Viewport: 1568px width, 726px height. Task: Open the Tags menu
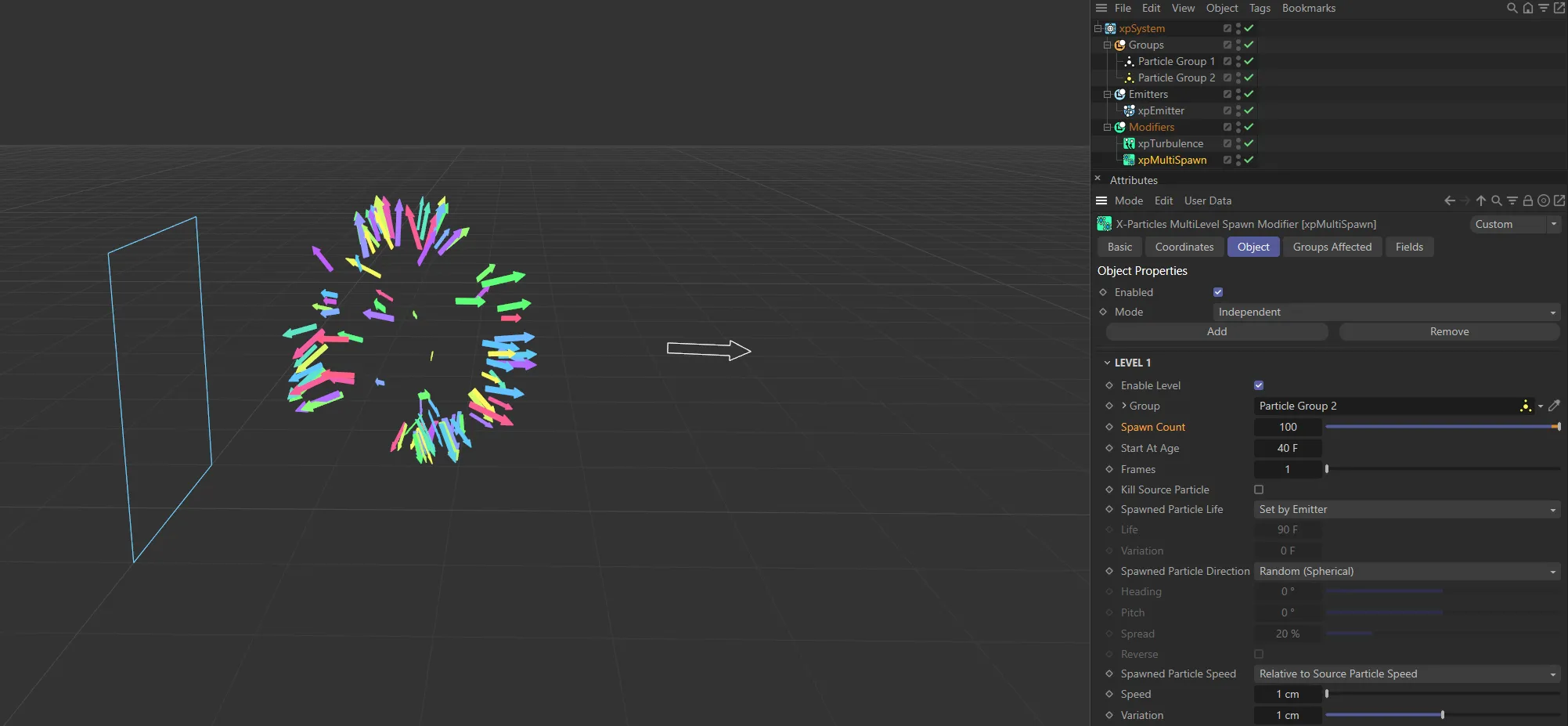pos(1259,8)
